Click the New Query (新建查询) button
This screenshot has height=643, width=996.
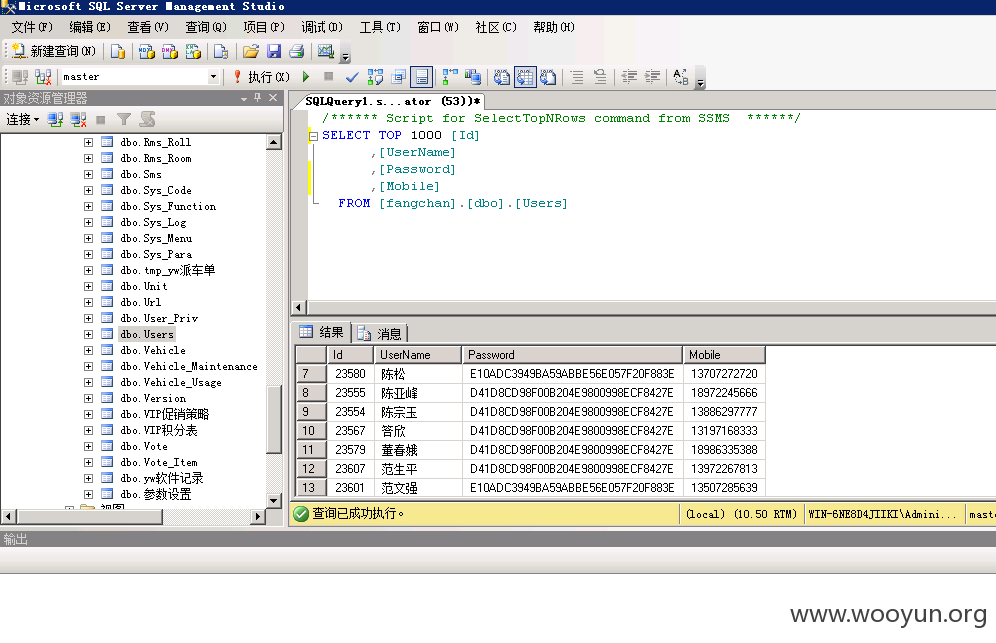click(x=53, y=51)
